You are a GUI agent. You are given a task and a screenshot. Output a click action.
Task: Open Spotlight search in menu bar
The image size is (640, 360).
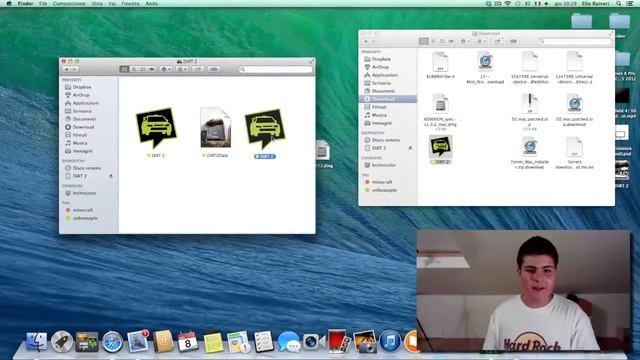[619, 3]
